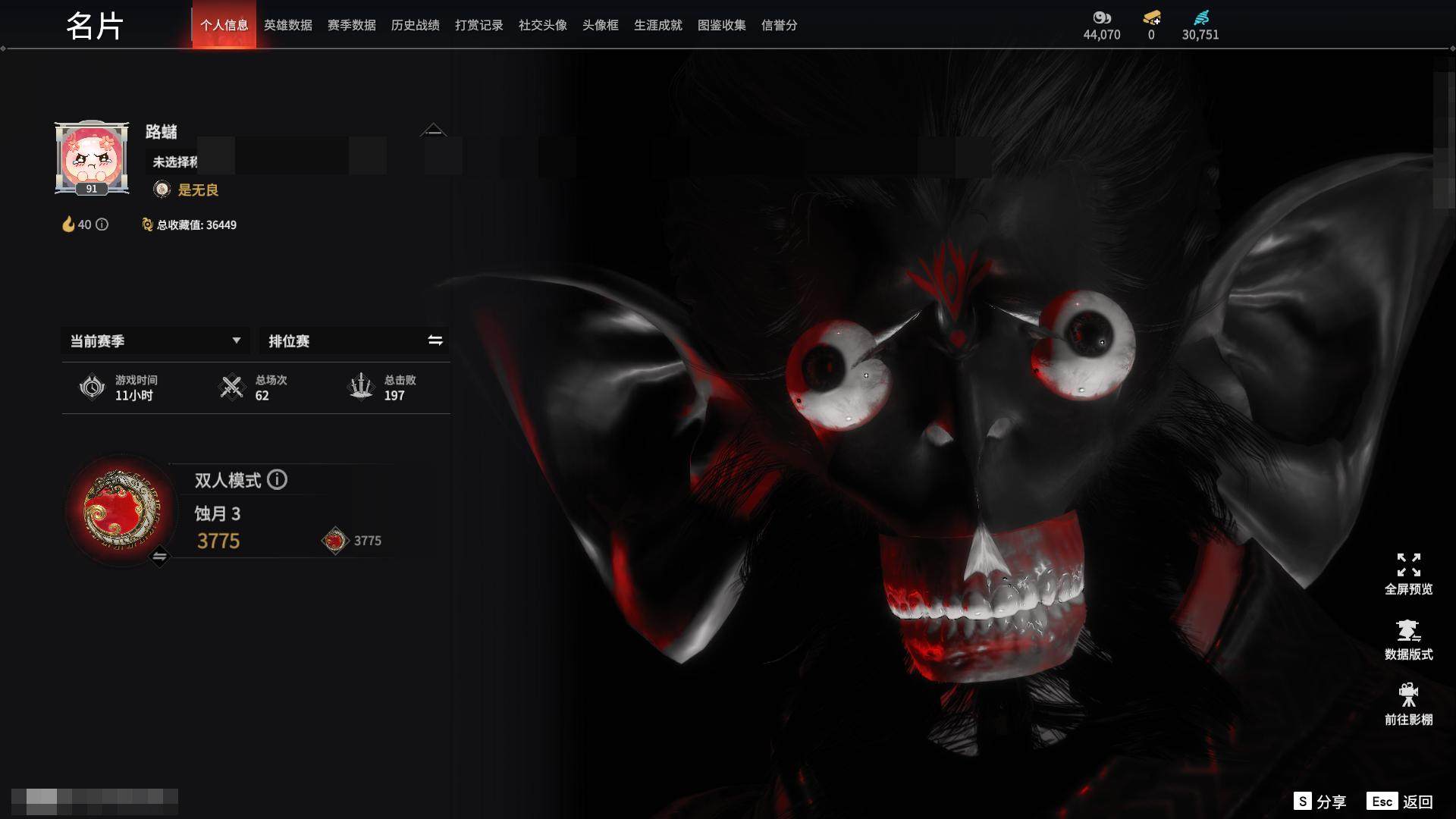Click the total matches value 62

[262, 396]
